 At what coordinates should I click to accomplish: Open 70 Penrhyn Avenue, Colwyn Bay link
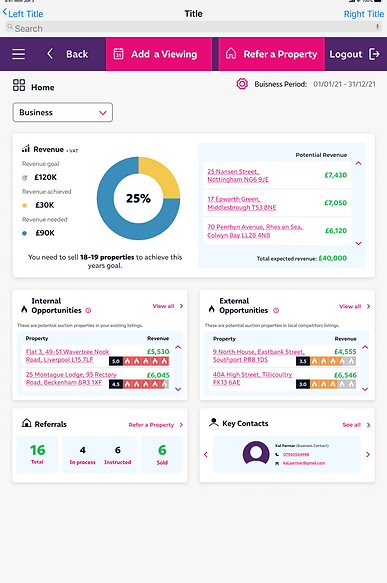(255, 231)
